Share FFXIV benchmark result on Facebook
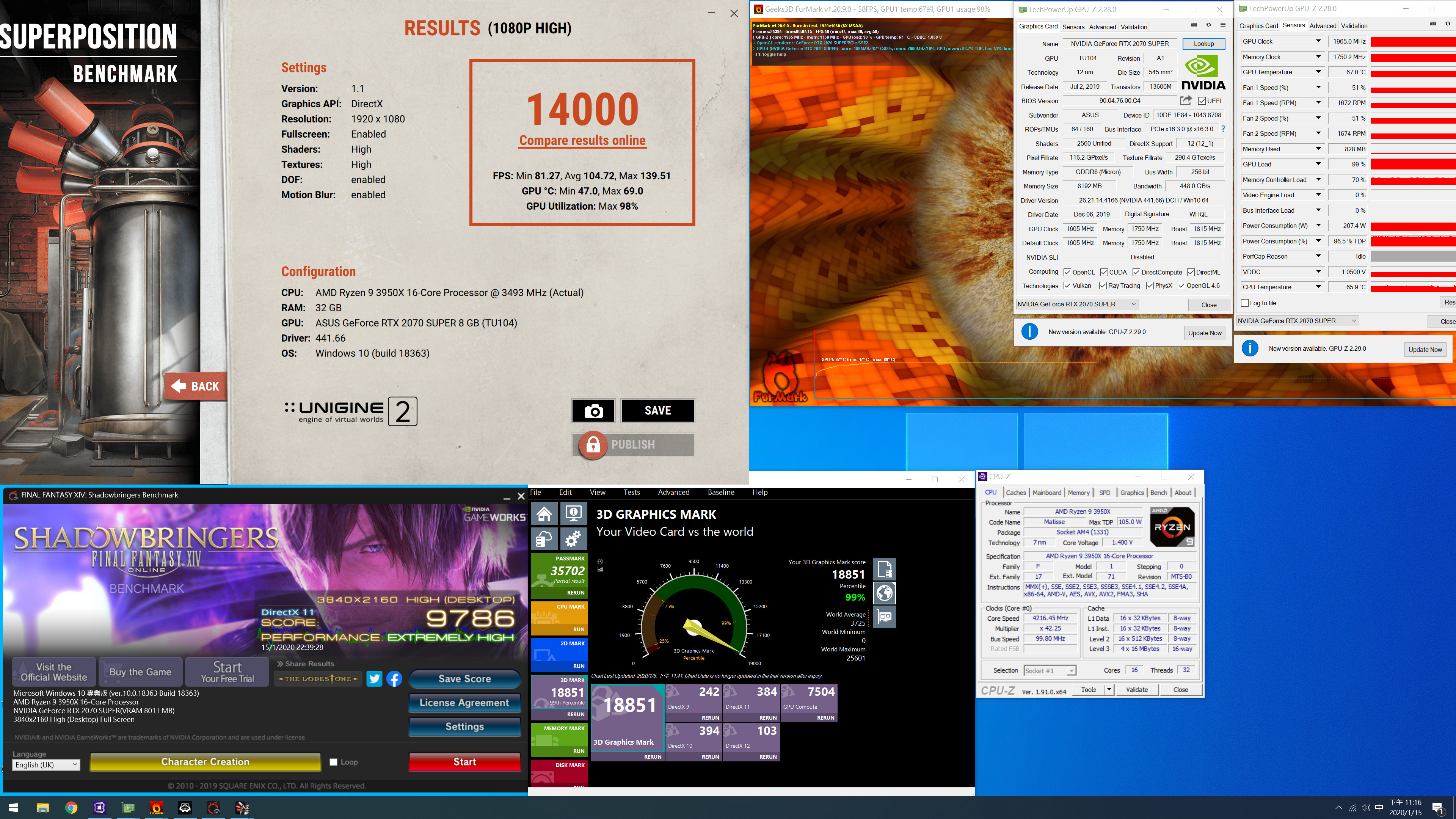Image resolution: width=1456 pixels, height=819 pixels. pyautogui.click(x=394, y=678)
